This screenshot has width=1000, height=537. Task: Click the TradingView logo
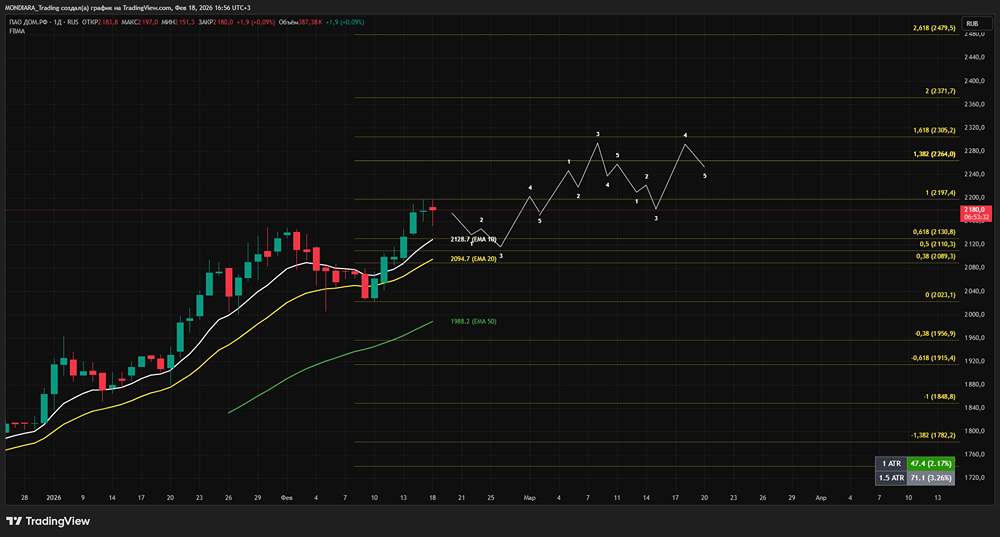48,521
